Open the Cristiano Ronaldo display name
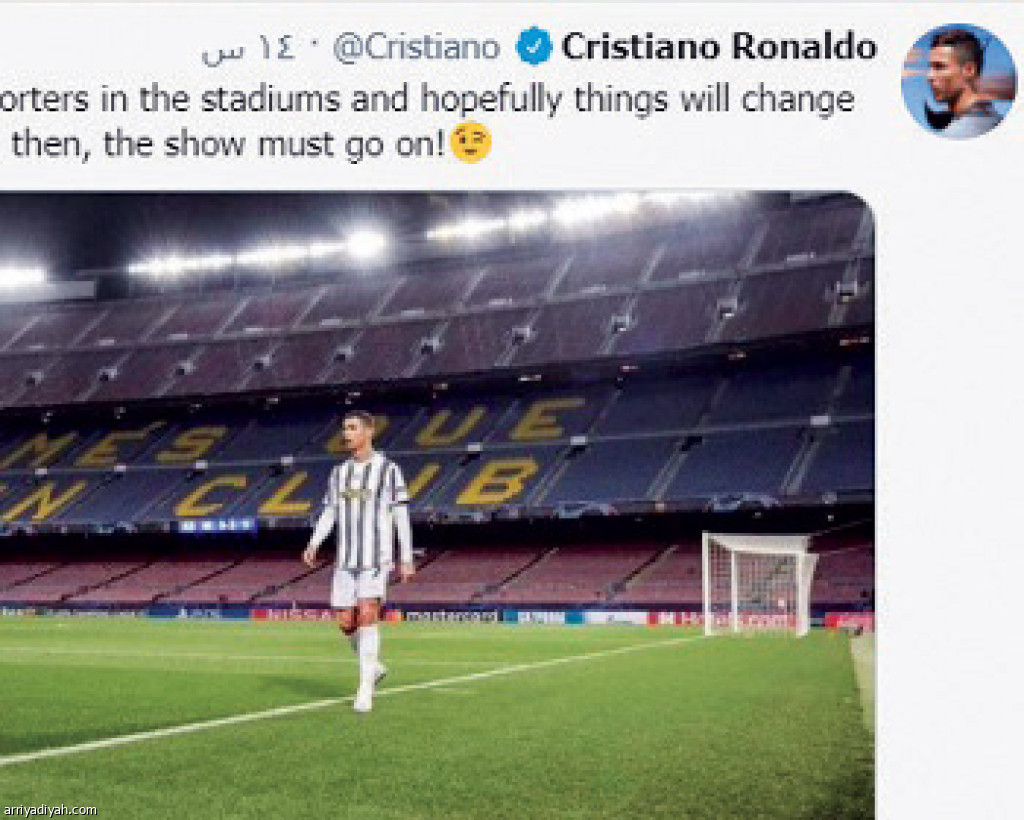Image resolution: width=1024 pixels, height=820 pixels. pos(718,47)
